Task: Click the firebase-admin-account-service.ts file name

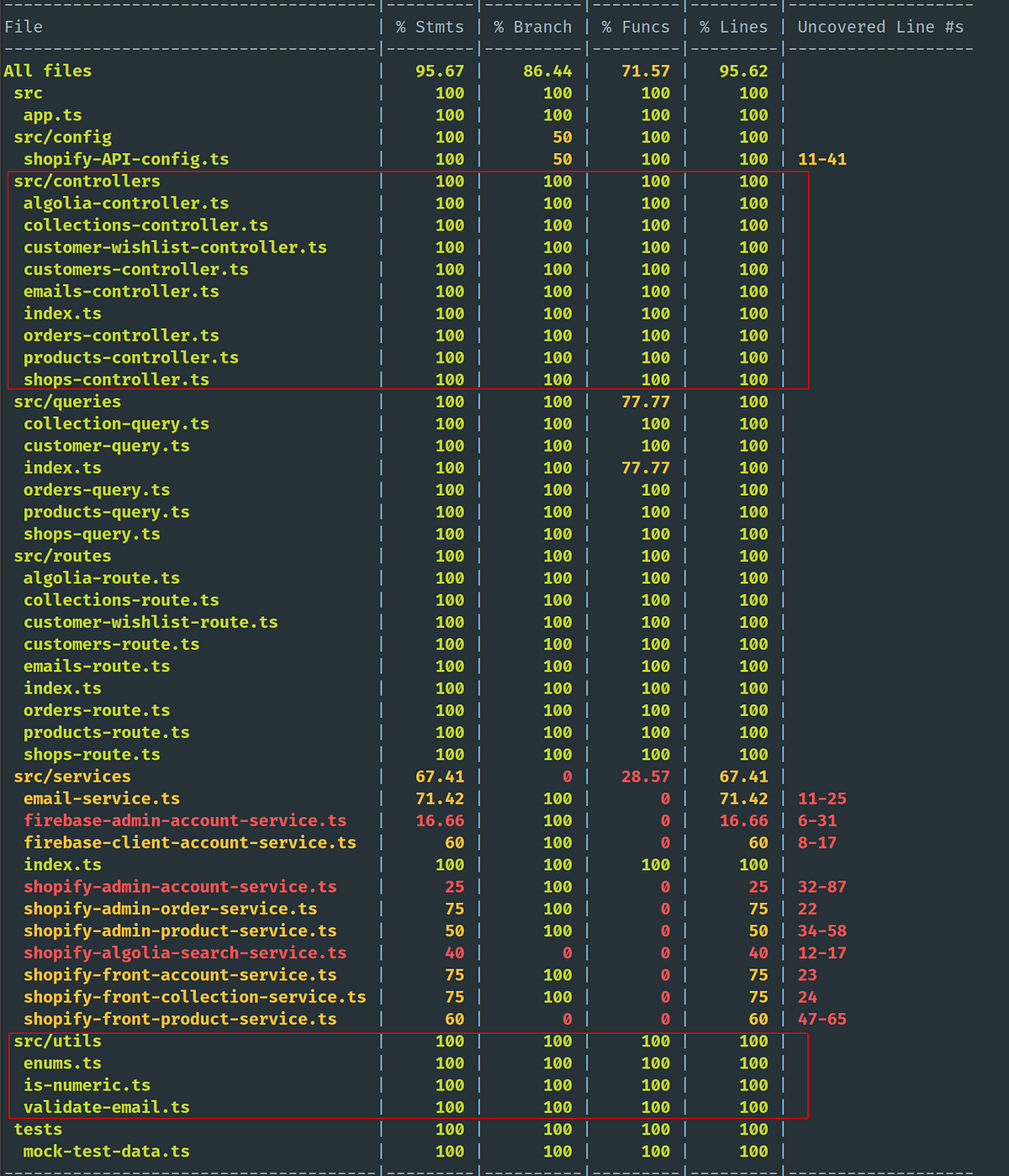Action: point(186,820)
